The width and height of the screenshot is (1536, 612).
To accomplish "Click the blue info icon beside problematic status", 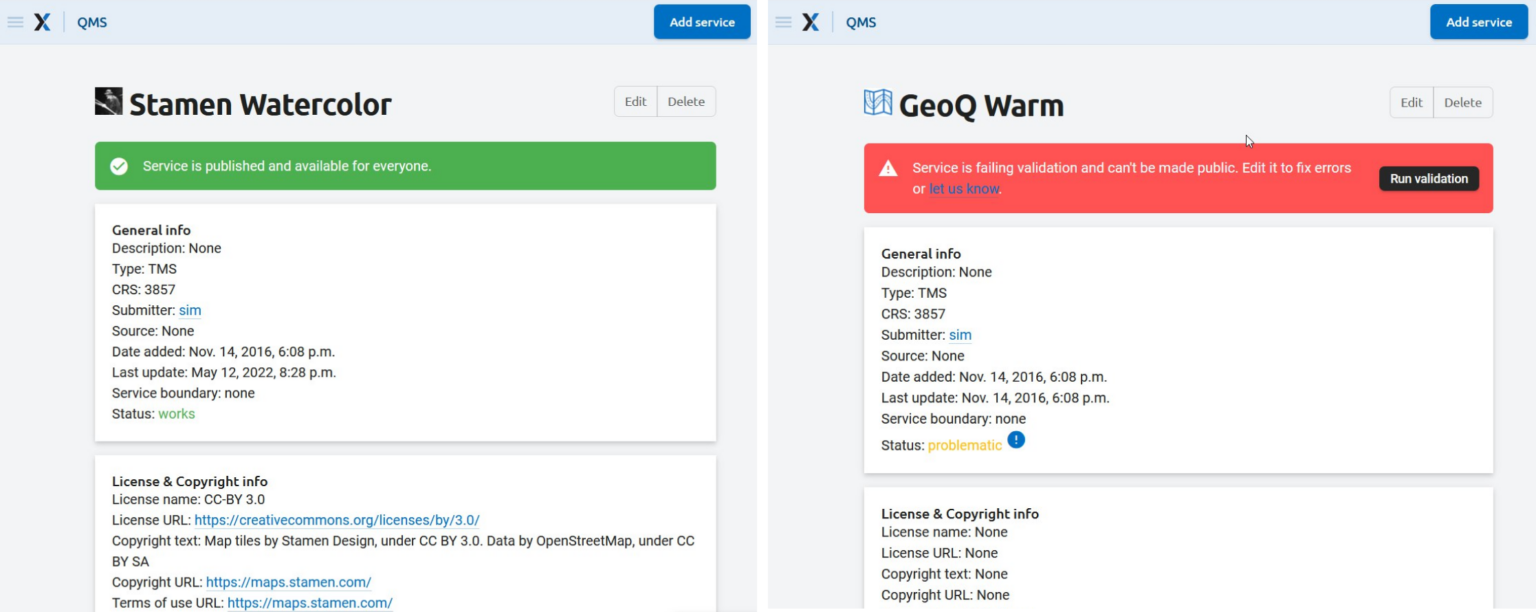I will pyautogui.click(x=1016, y=440).
